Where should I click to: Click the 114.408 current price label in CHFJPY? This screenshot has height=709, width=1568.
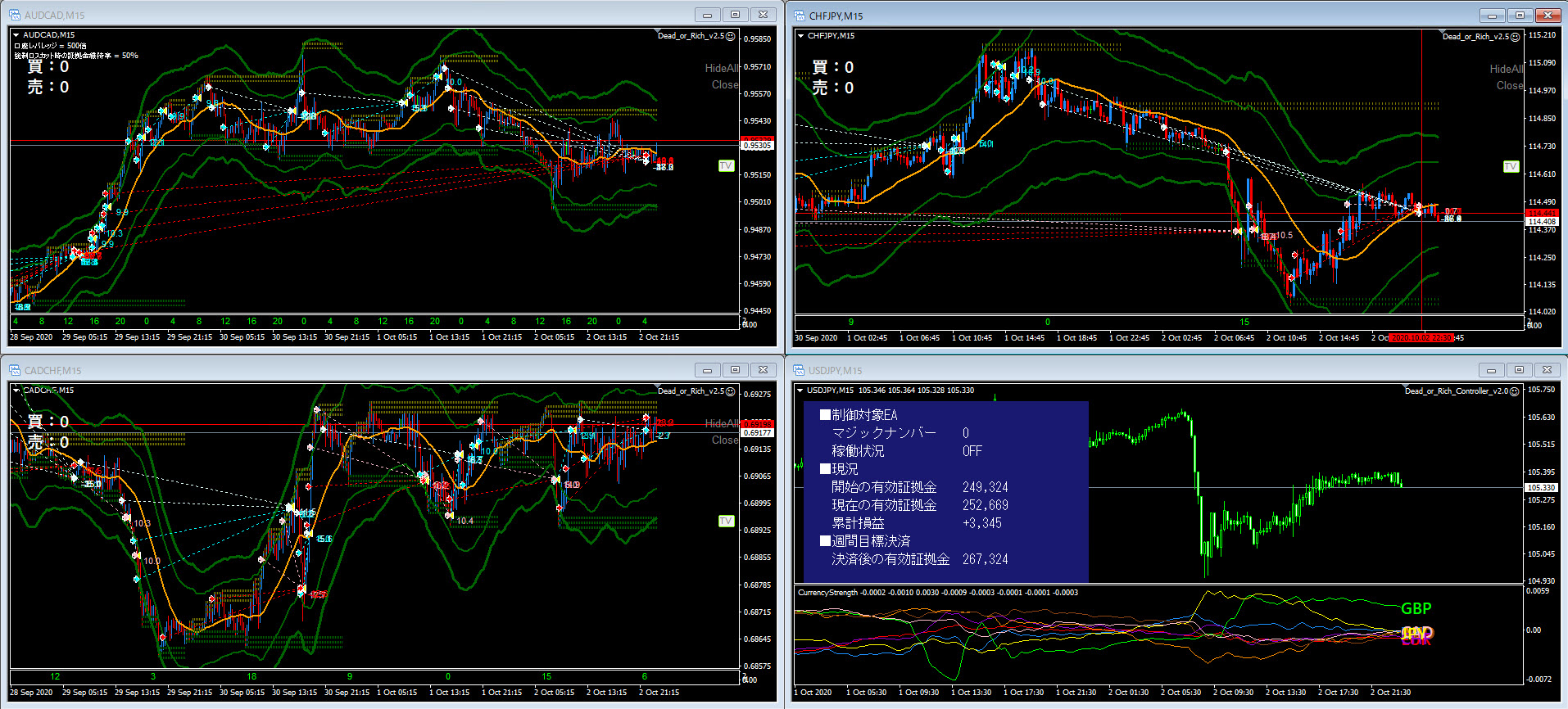1542,221
